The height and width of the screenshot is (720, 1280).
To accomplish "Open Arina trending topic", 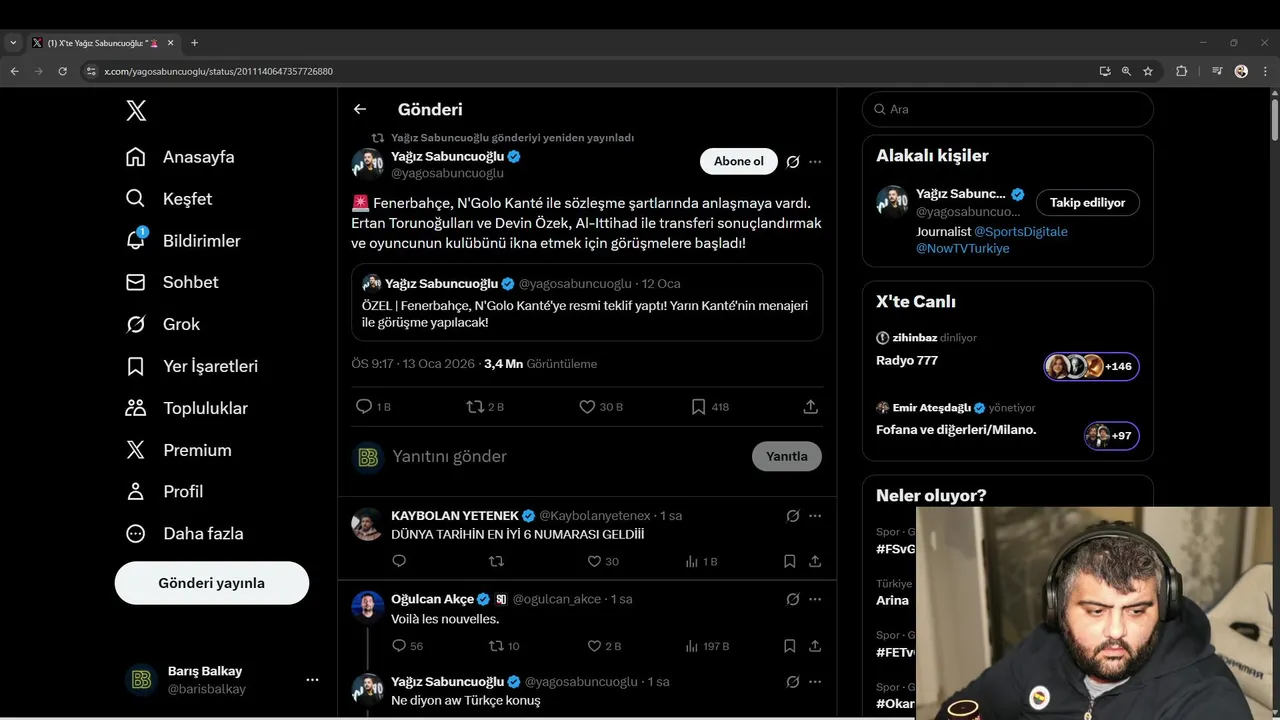I will tap(892, 600).
